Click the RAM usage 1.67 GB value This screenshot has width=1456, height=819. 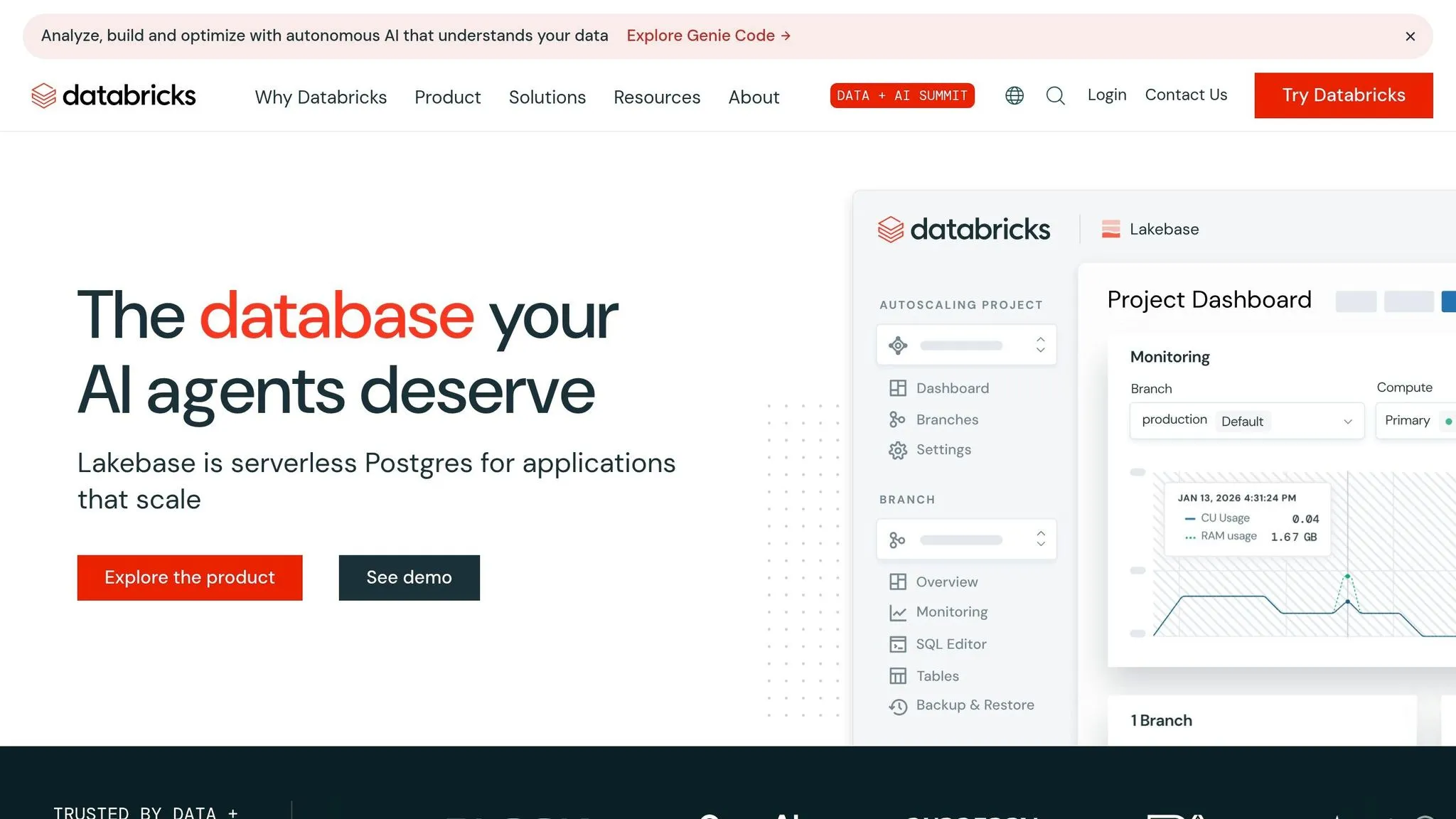1294,537
